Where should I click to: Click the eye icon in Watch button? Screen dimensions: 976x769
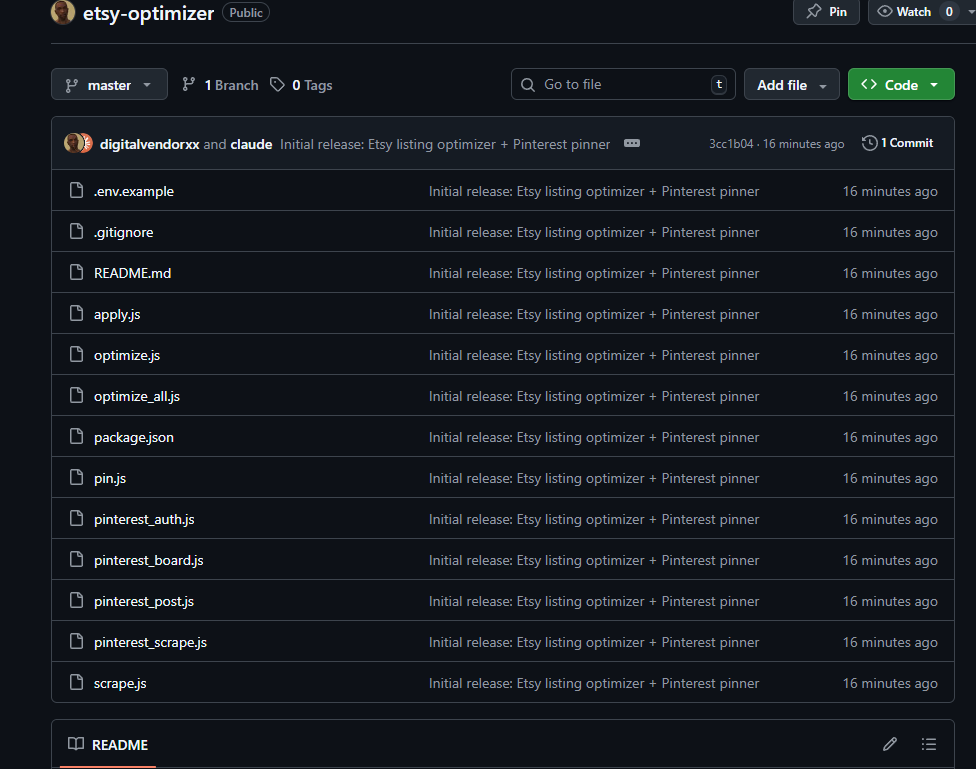pos(884,11)
